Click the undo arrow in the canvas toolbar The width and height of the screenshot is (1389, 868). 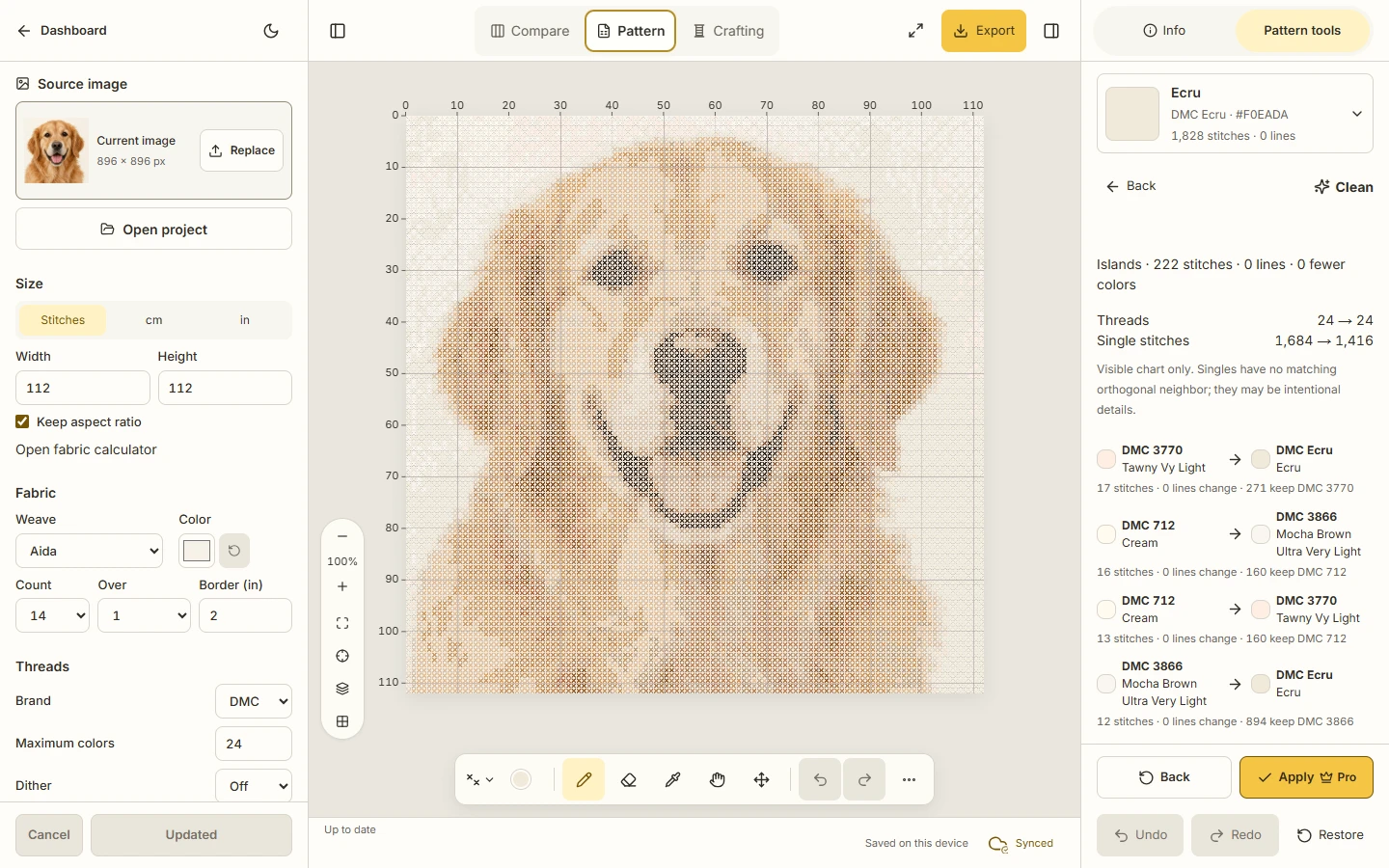click(x=820, y=779)
